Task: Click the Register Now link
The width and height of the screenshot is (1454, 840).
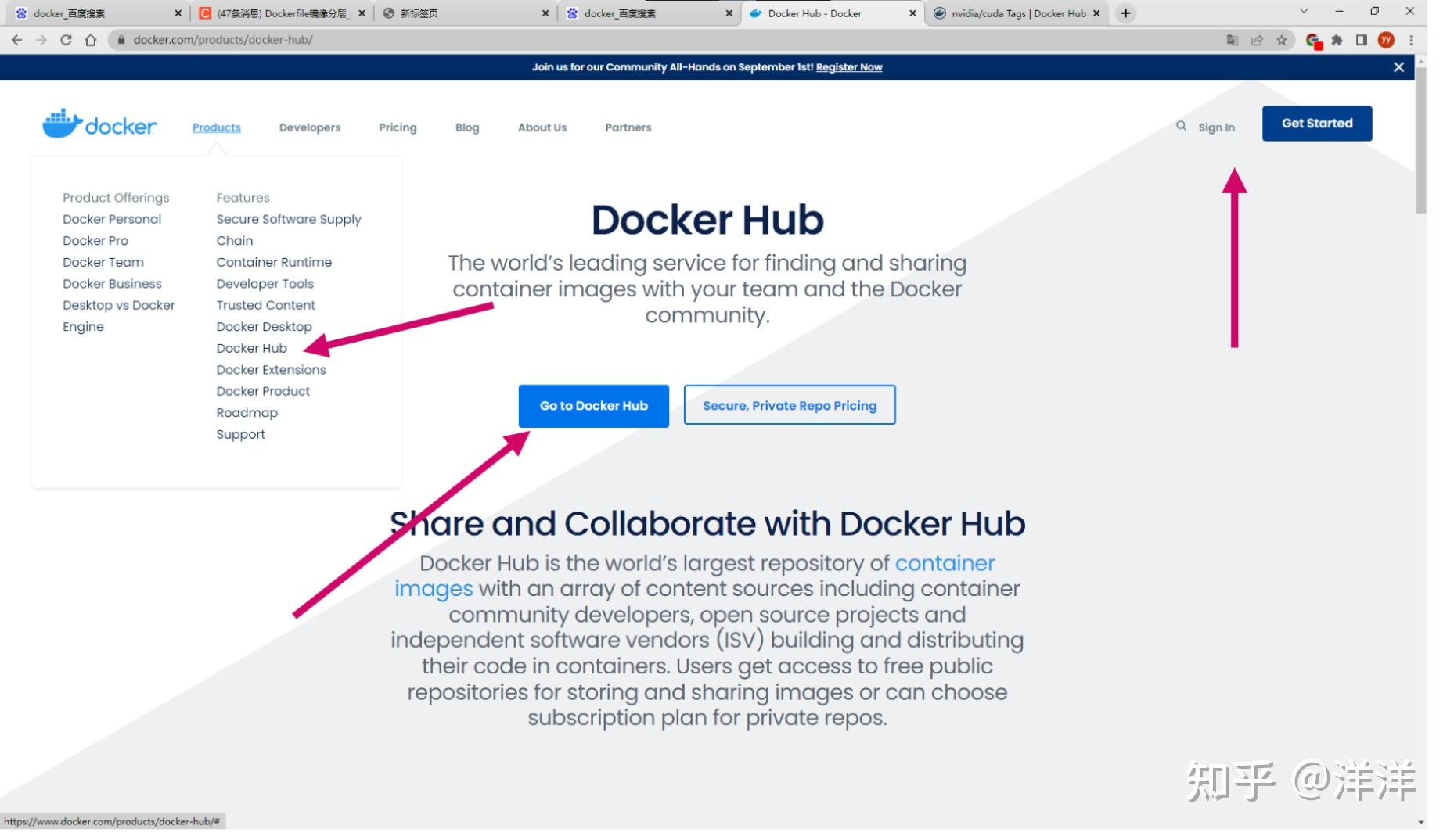Action: coord(849,67)
